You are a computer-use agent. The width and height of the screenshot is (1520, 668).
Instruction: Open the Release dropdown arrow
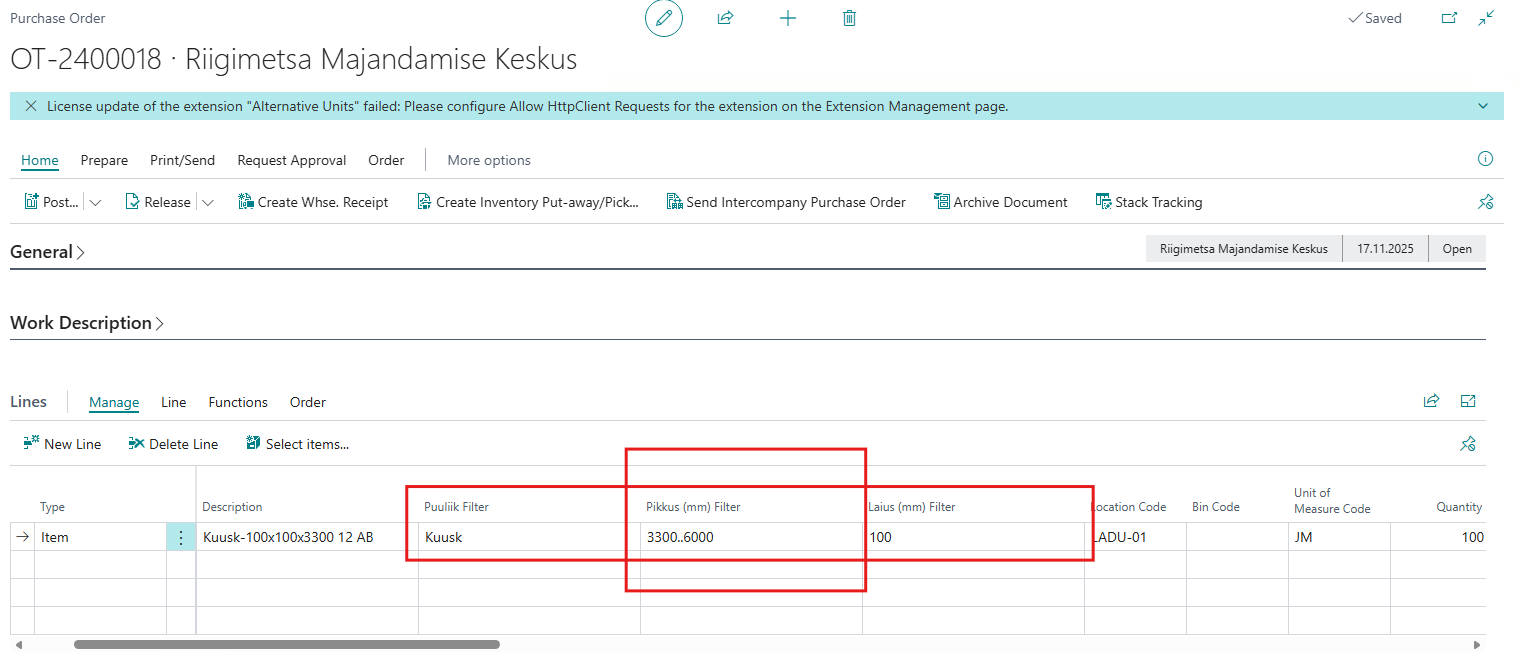click(x=208, y=202)
